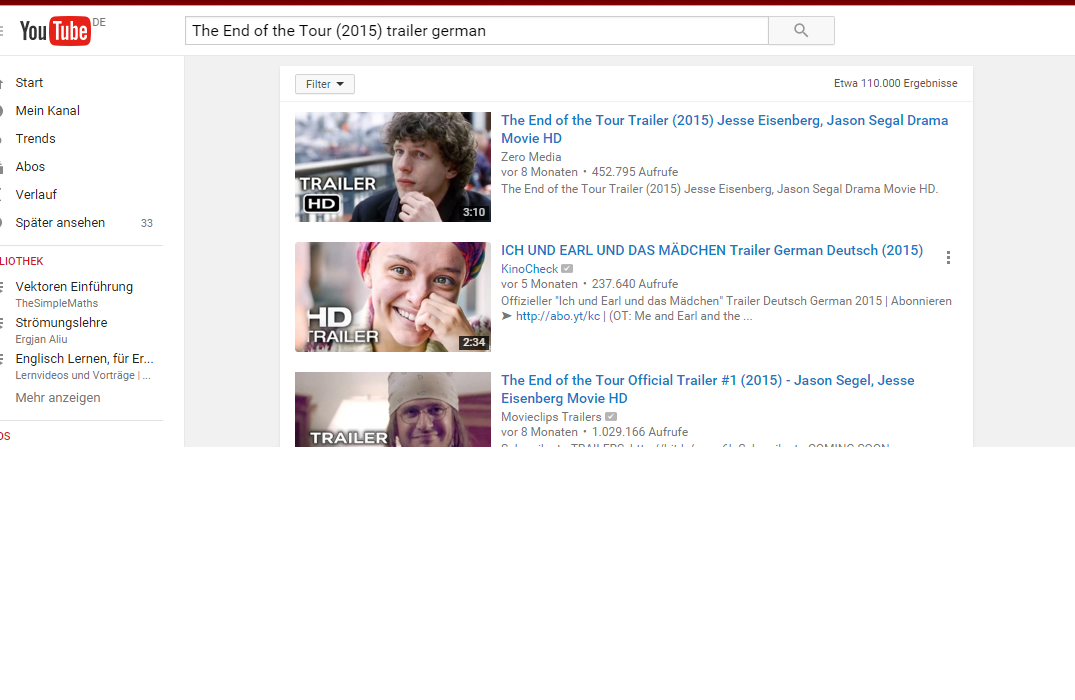Click 452.795 Aufrufe text

(635, 172)
